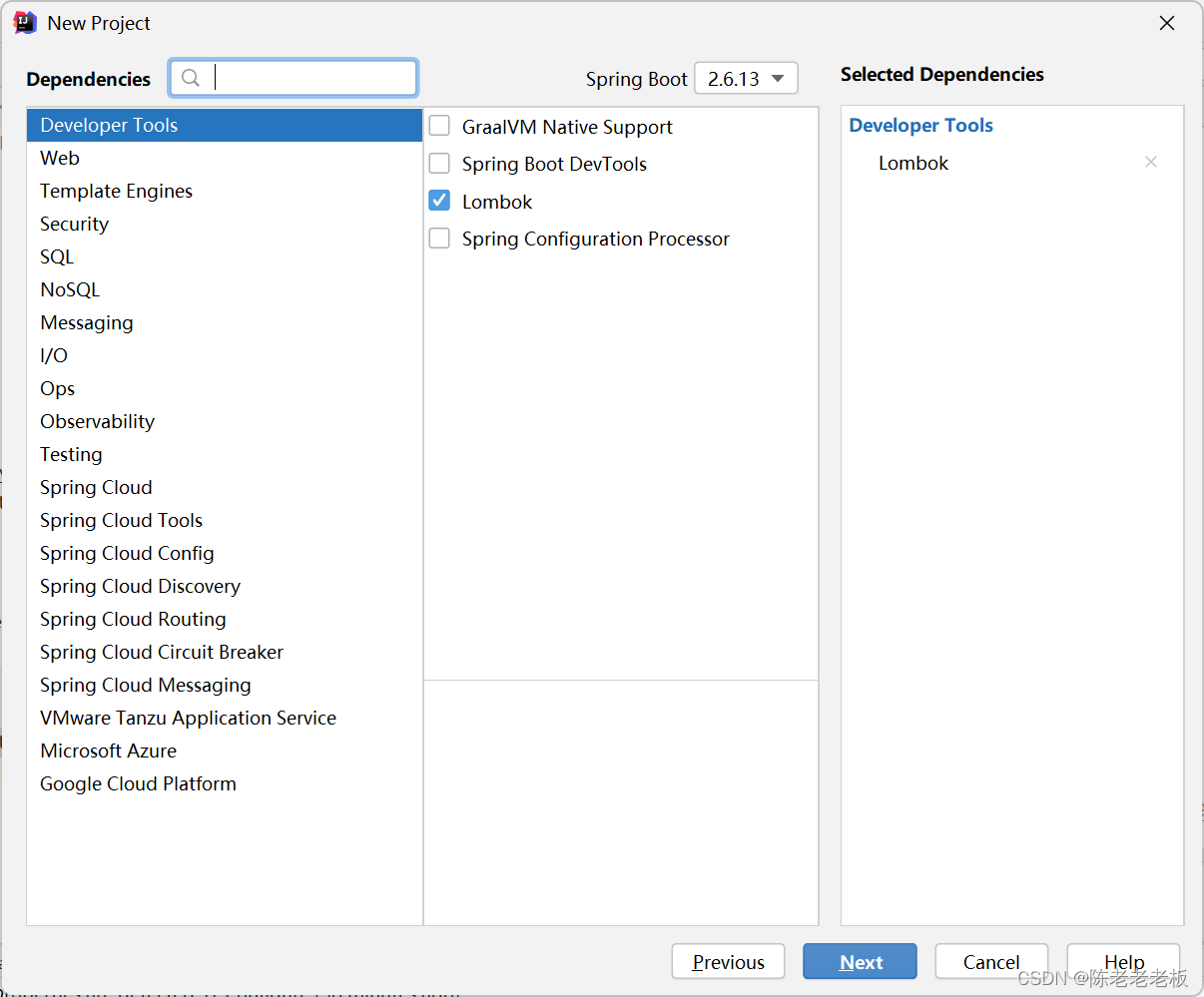The width and height of the screenshot is (1204, 997).
Task: Select the Security category
Action: click(x=225, y=224)
